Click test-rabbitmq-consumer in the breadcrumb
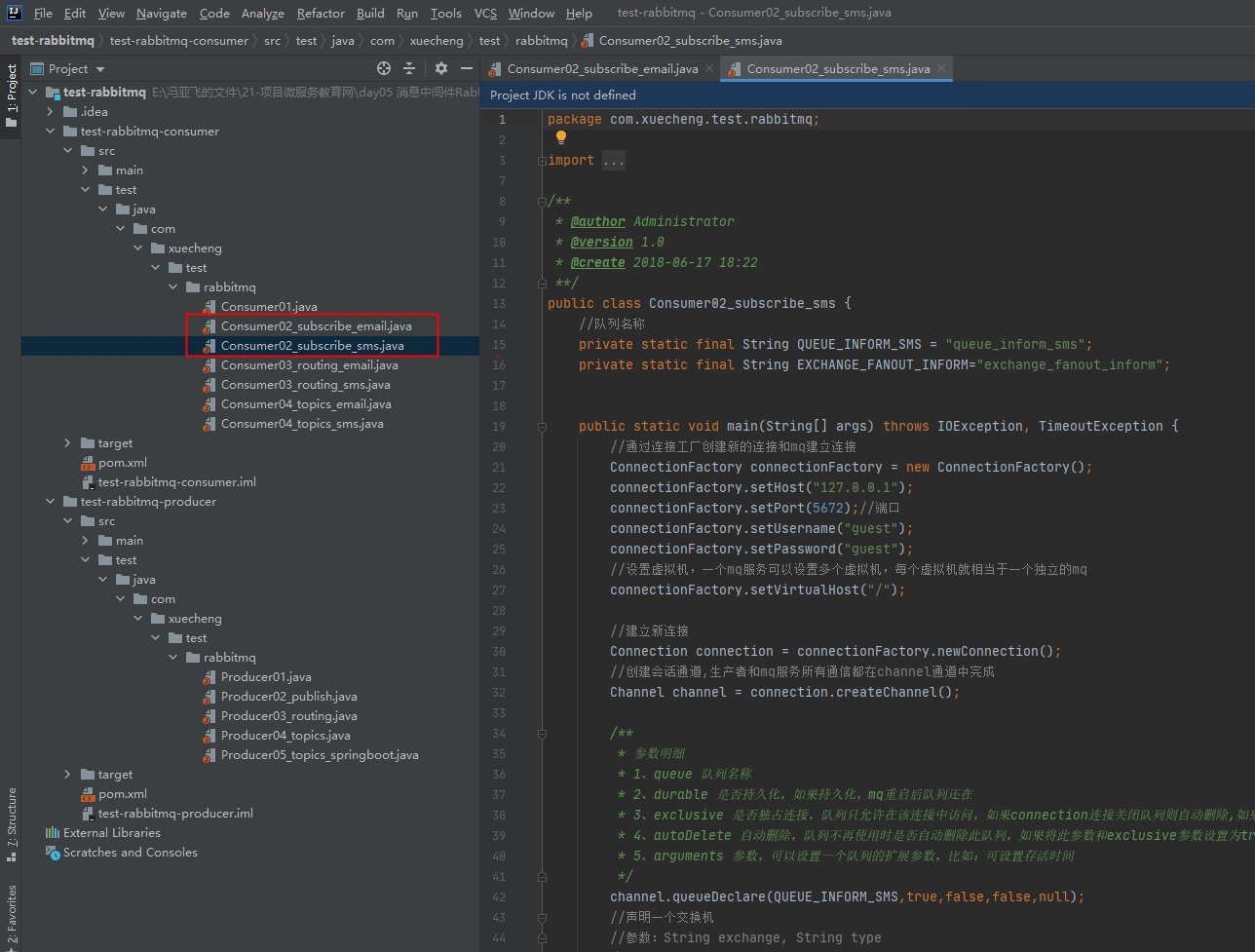 pyautogui.click(x=179, y=41)
